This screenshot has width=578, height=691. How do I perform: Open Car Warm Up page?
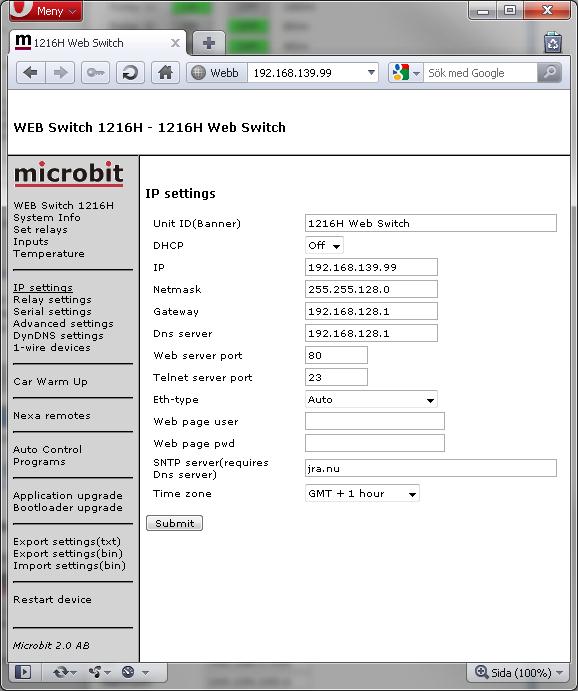coord(50,381)
